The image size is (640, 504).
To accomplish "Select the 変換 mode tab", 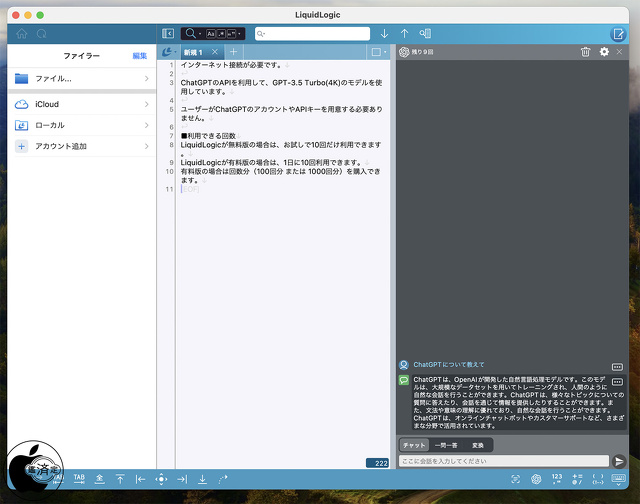I will pyautogui.click(x=478, y=445).
